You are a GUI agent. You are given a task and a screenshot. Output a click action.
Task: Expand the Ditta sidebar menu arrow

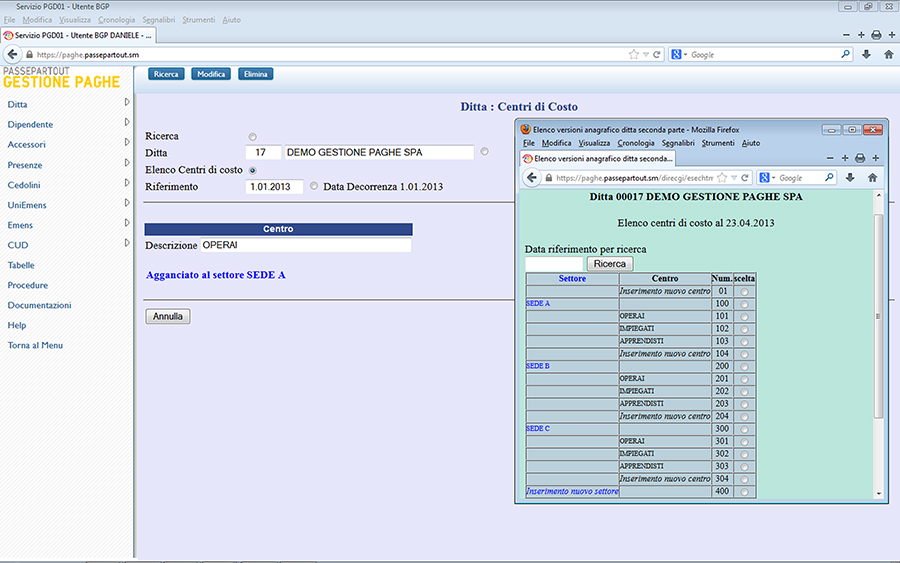pyautogui.click(x=127, y=102)
